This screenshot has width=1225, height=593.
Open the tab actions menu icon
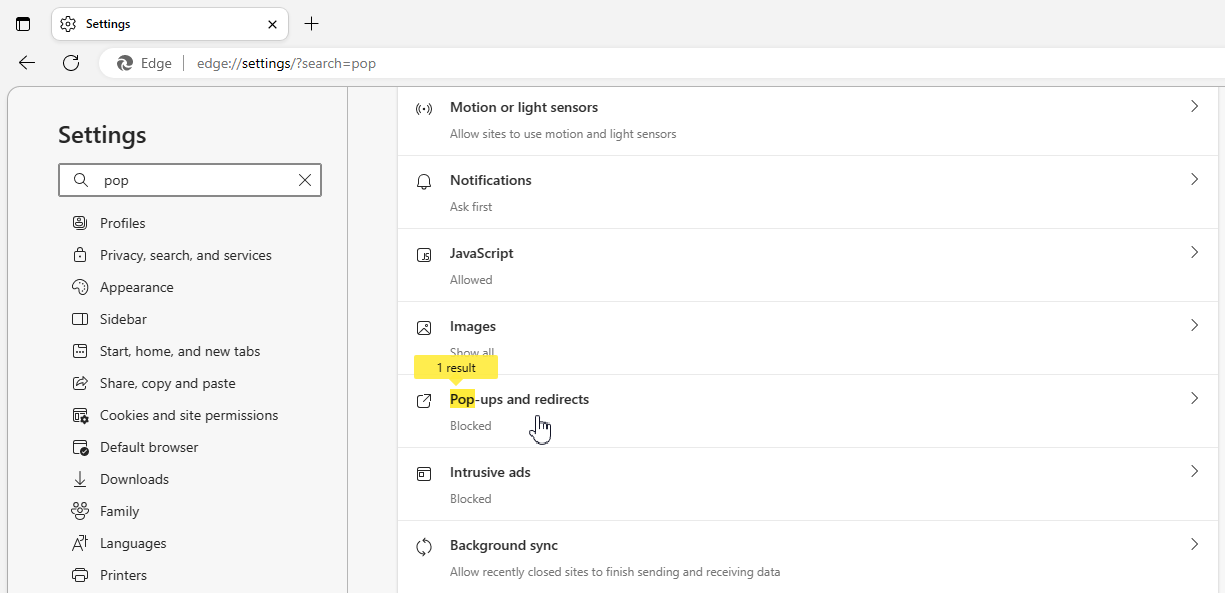point(23,24)
